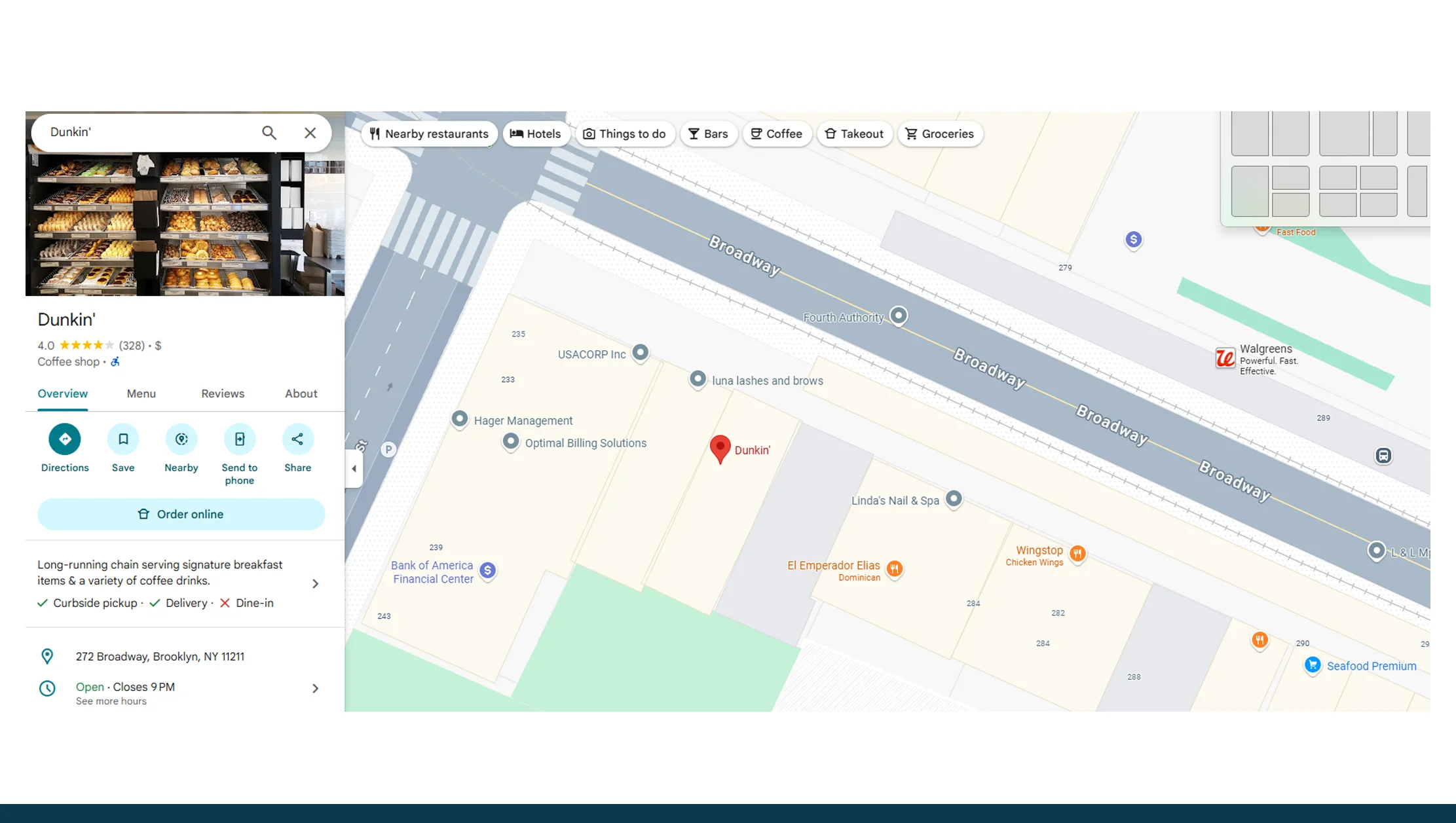Image resolution: width=1456 pixels, height=823 pixels.
Task: Filter the map for Takeout places
Action: [854, 134]
